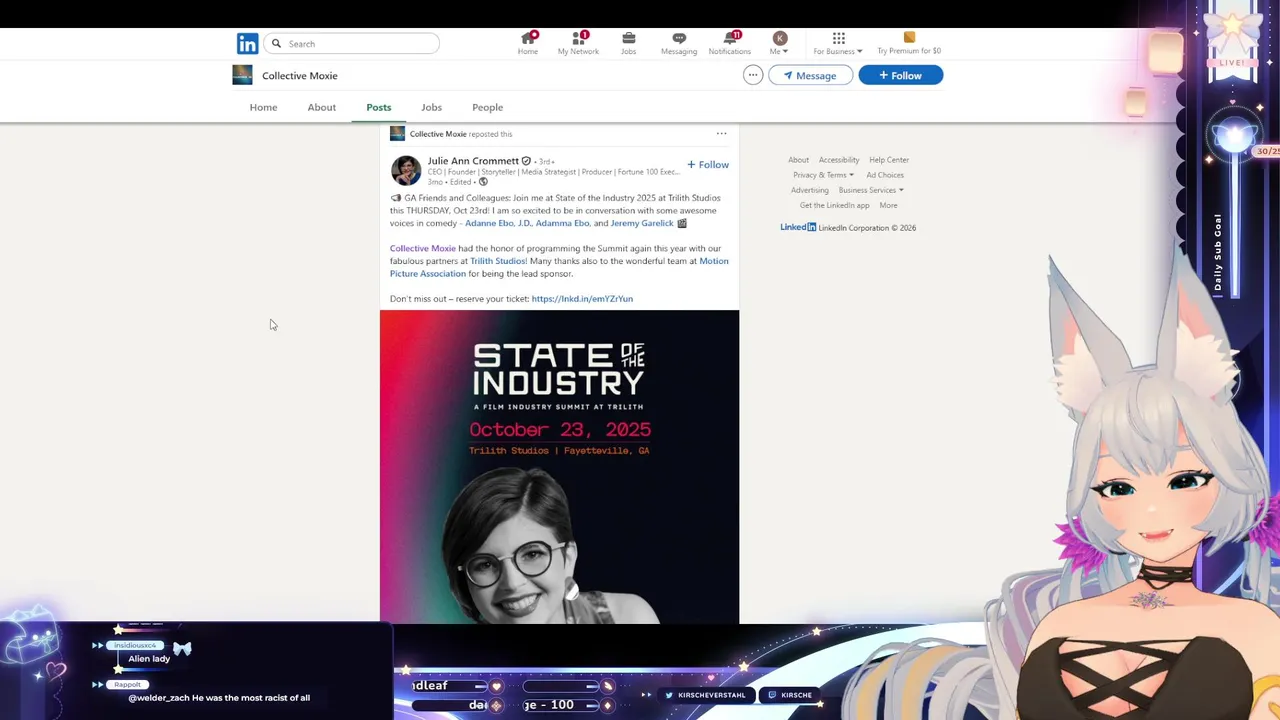
Task: Switch to About tab
Action: click(322, 107)
